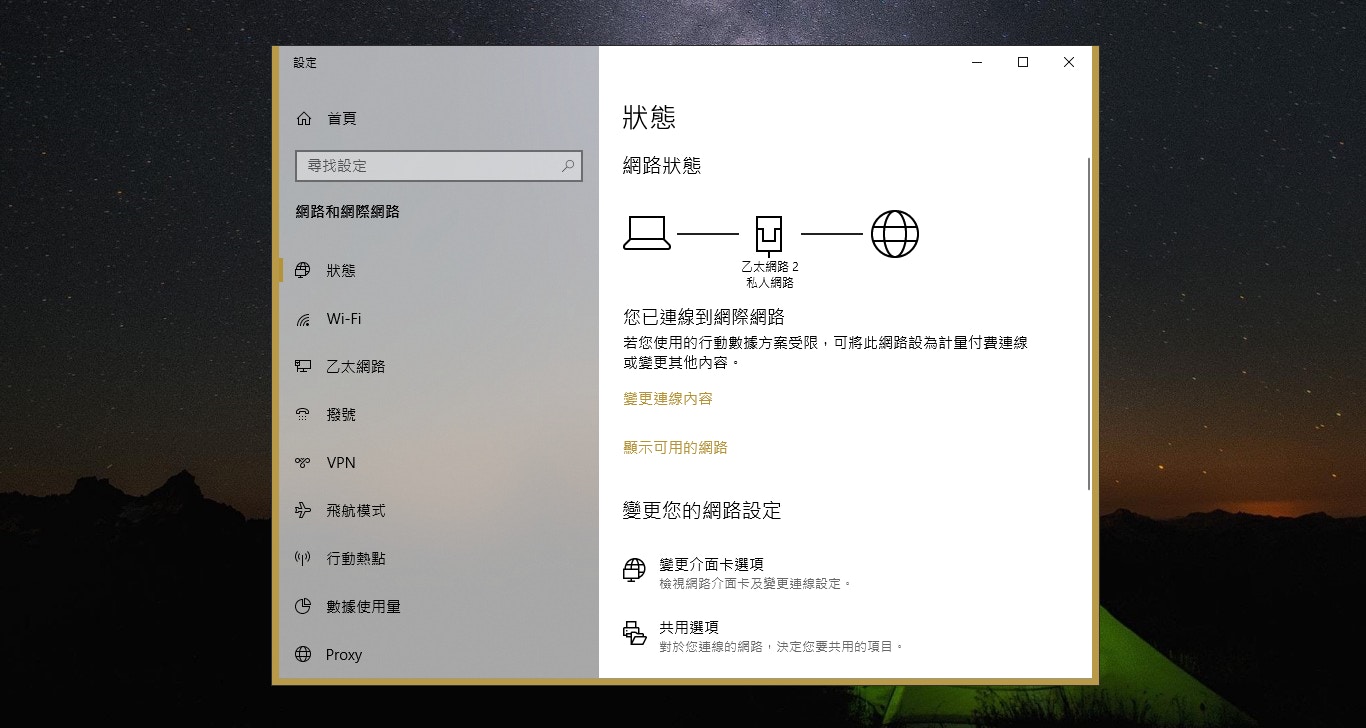
Task: Select the 乙太網路 (Ethernet) sidebar icon
Action: click(x=303, y=366)
